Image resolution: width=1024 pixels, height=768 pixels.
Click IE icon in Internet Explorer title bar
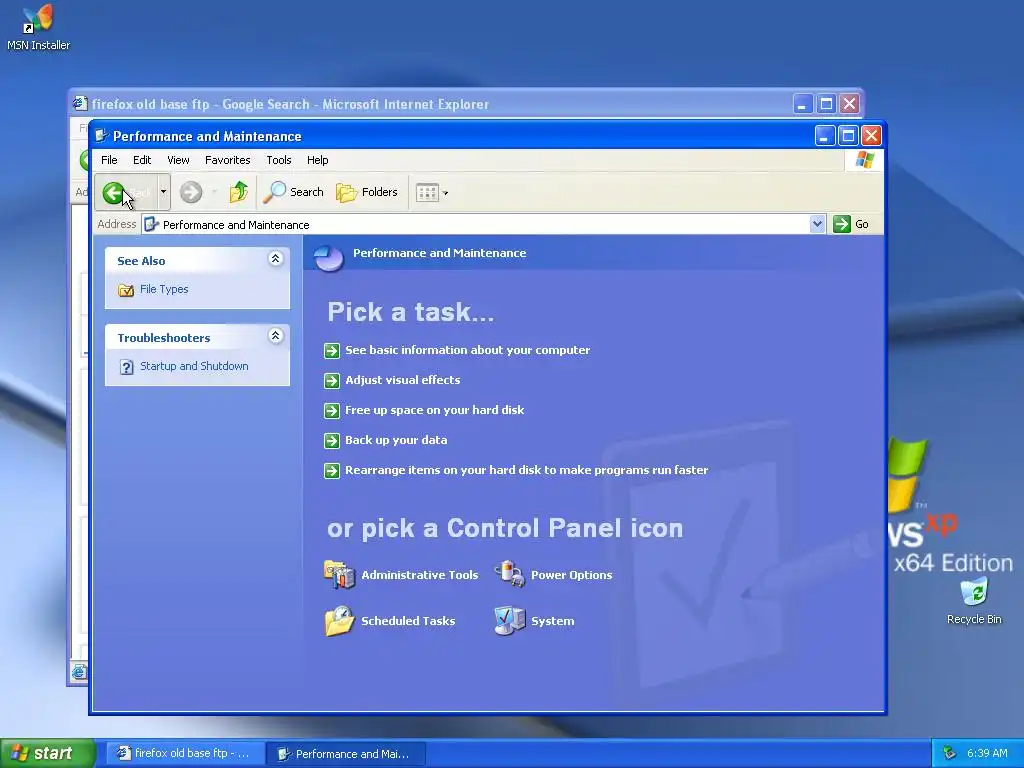tap(80, 103)
